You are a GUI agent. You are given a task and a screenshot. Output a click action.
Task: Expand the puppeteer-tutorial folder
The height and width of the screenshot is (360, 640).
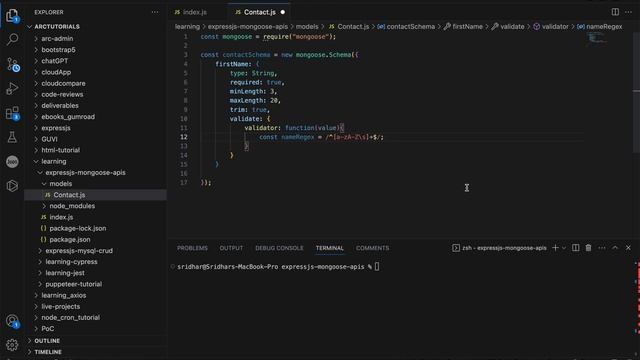tap(96, 284)
